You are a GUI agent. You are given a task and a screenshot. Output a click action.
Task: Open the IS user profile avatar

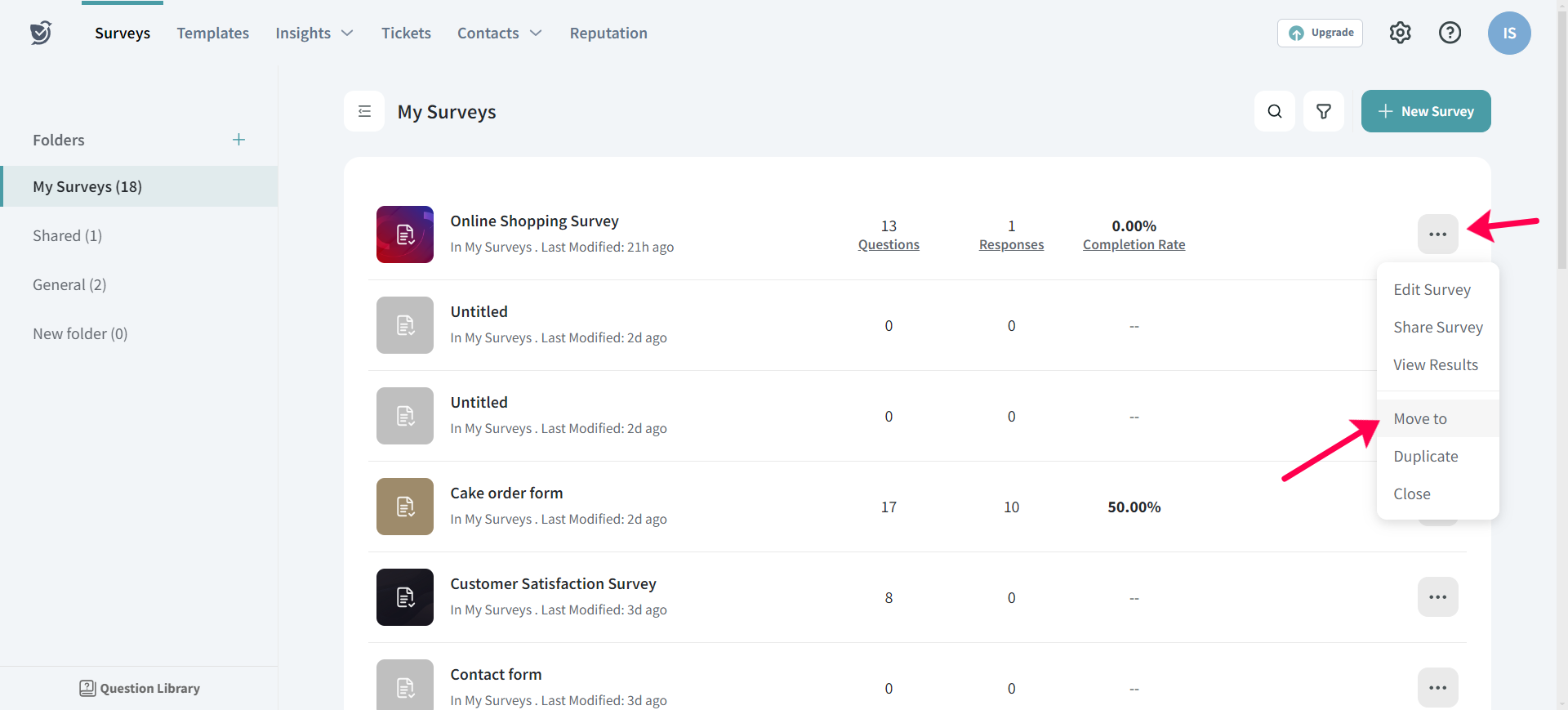(1508, 33)
